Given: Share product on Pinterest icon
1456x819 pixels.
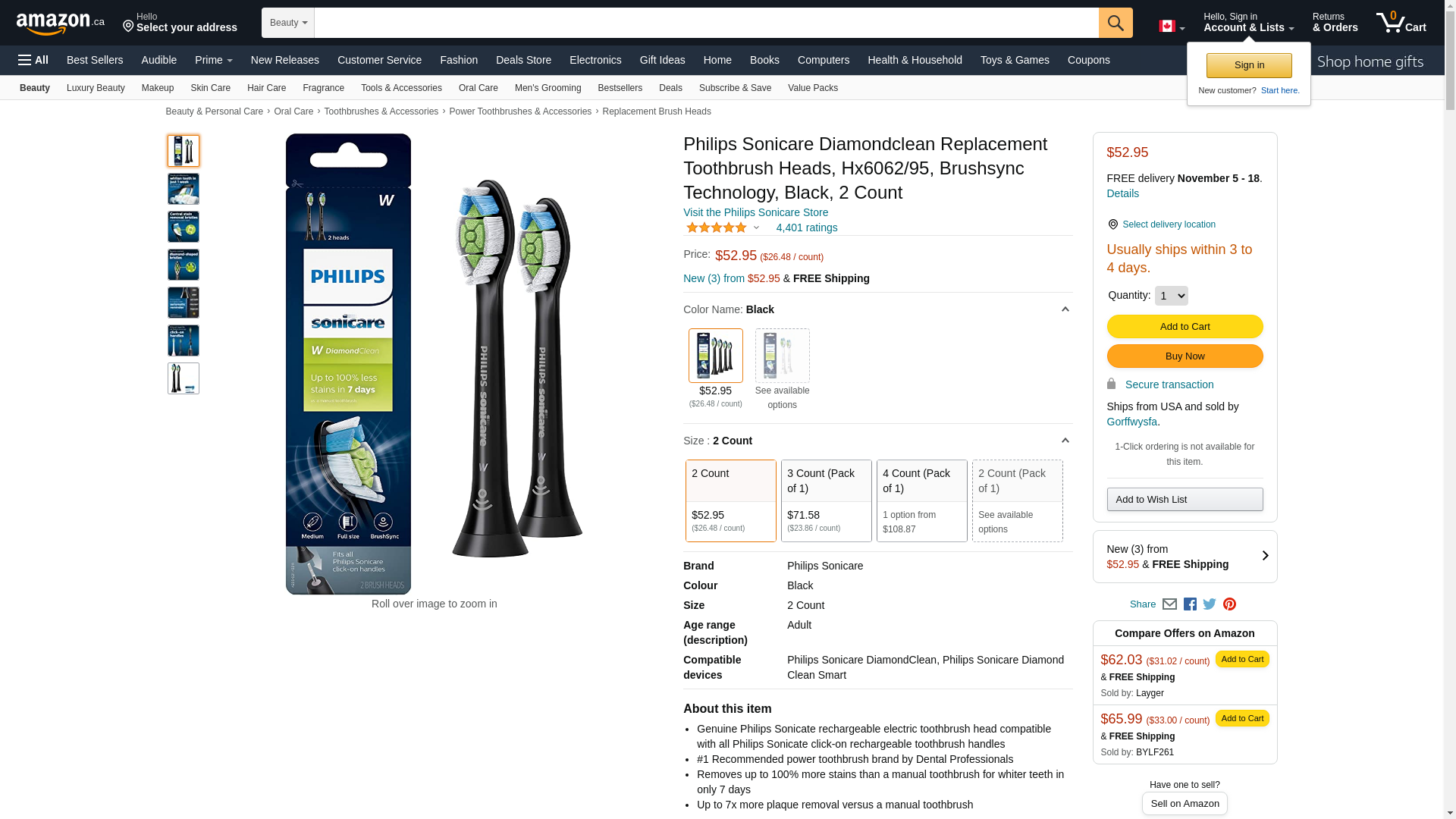Looking at the screenshot, I should pos(1229,604).
